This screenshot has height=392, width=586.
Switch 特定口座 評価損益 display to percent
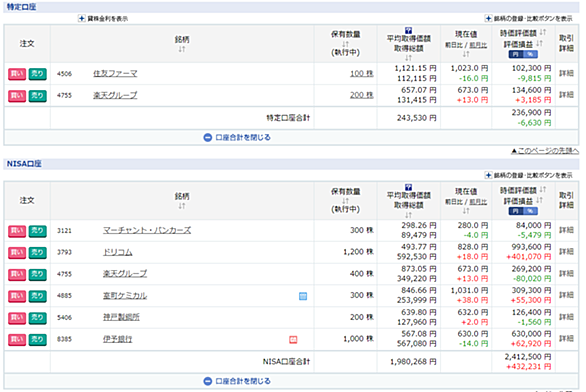pos(530,54)
